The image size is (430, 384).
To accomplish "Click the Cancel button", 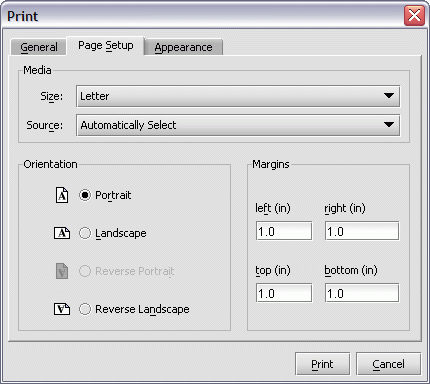I will 388,364.
